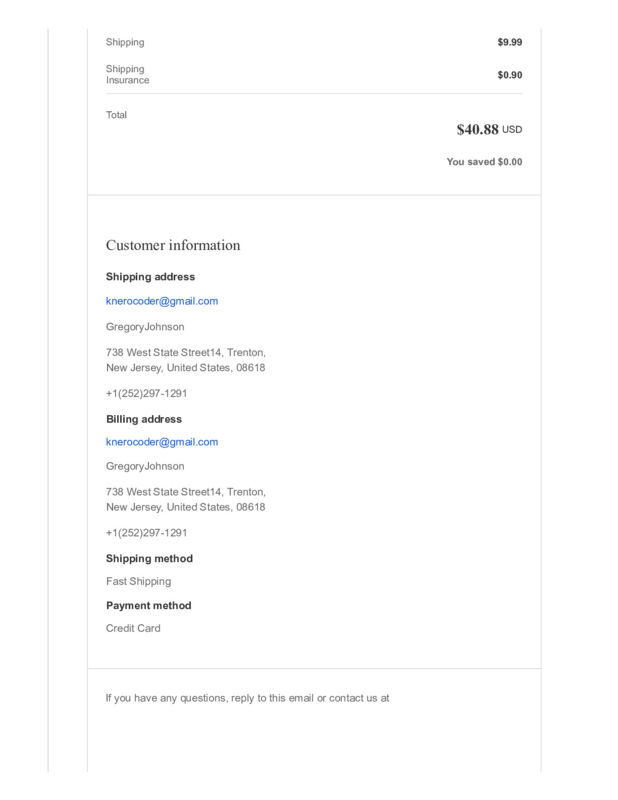
Task: Select the billing phone number +1(252)297-1291
Action: click(x=146, y=533)
